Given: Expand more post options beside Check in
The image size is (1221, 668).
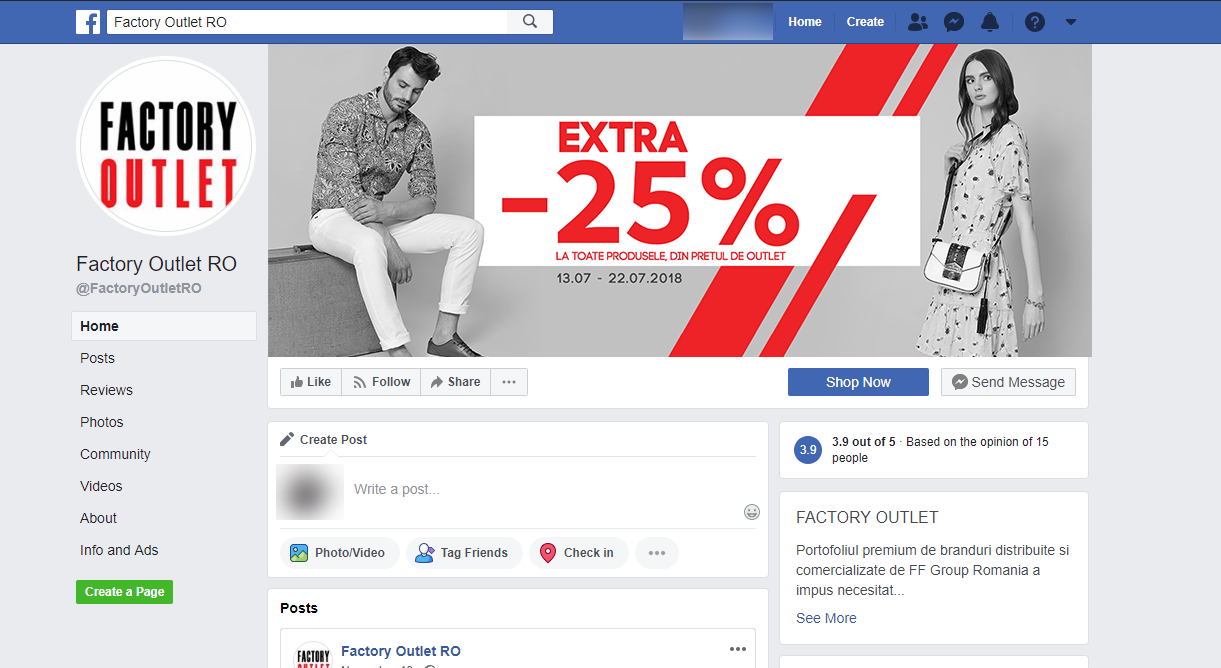Looking at the screenshot, I should (657, 553).
